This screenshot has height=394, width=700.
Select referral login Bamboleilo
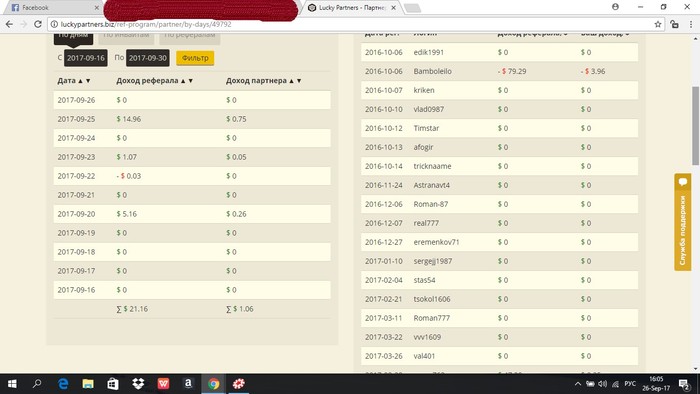click(x=433, y=71)
